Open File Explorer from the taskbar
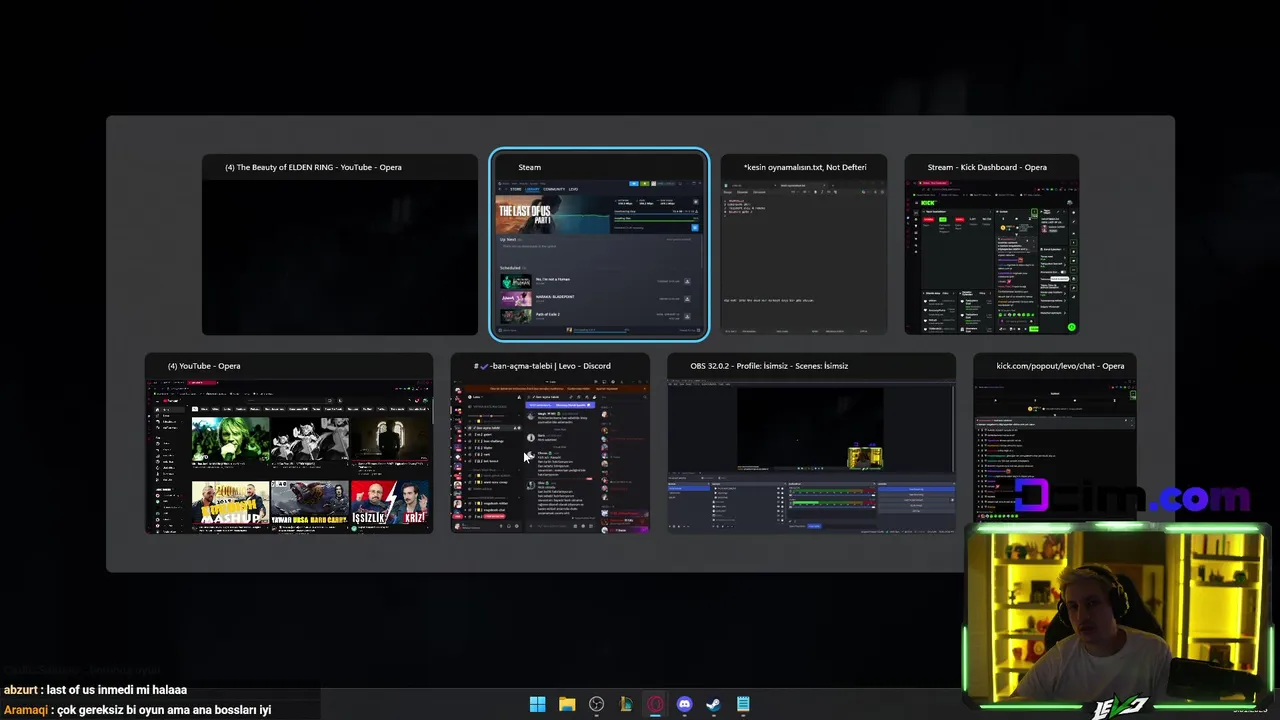The width and height of the screenshot is (1280, 720). 567,704
